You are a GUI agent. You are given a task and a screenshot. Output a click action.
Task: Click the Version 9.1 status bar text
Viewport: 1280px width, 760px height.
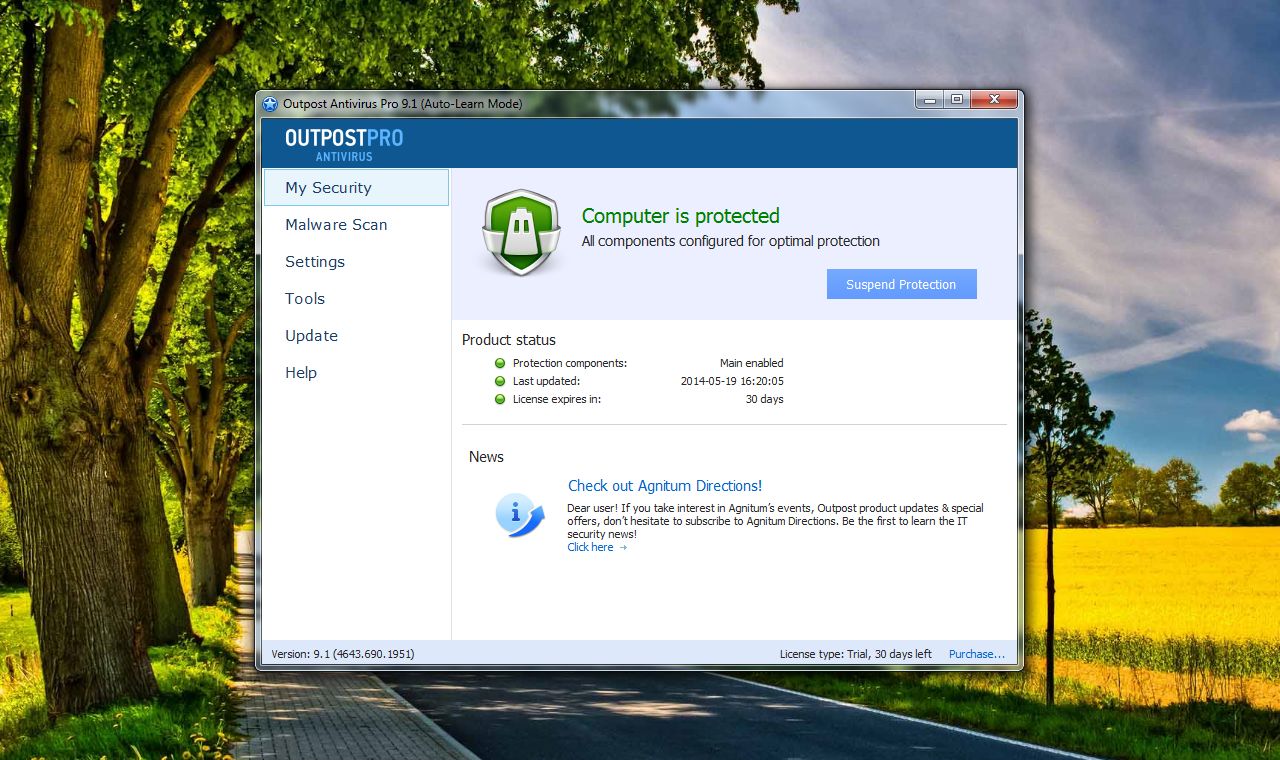pyautogui.click(x=343, y=654)
